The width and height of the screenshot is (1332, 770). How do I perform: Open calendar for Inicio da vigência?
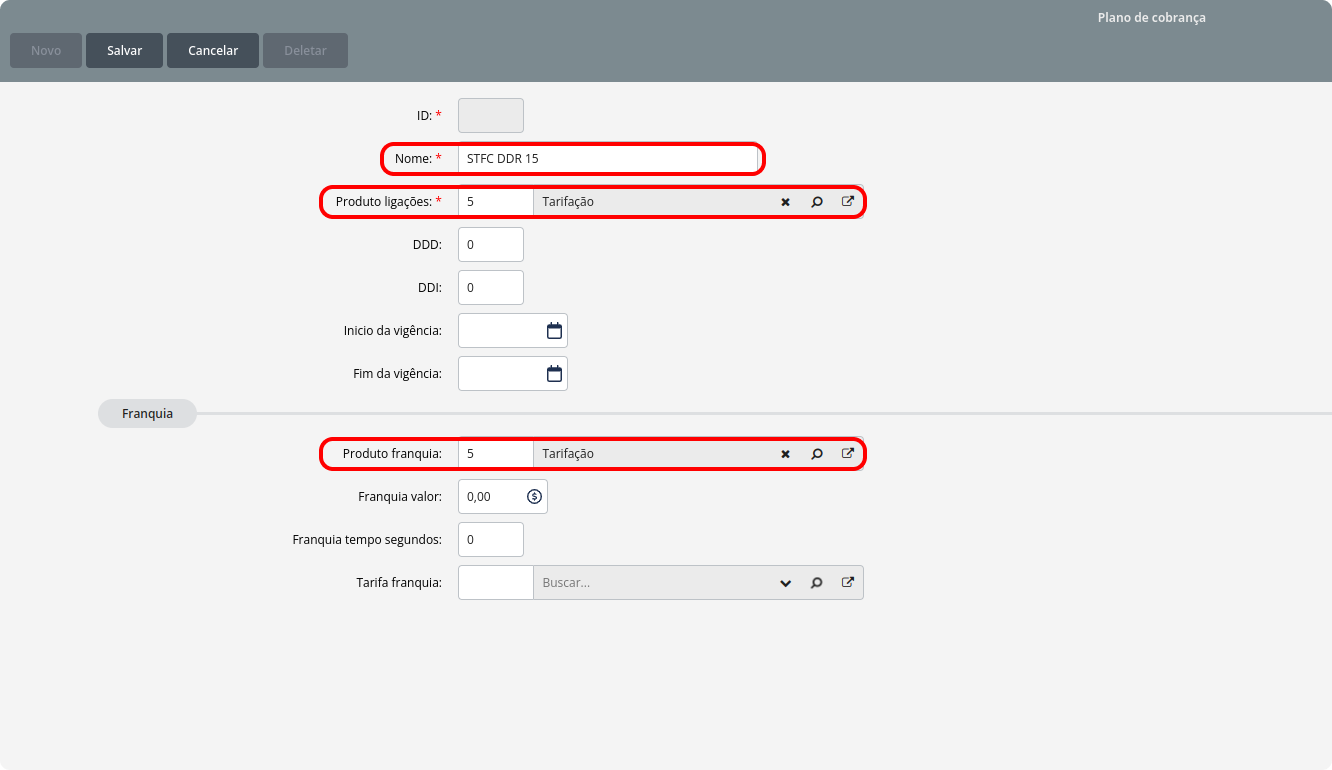click(554, 331)
